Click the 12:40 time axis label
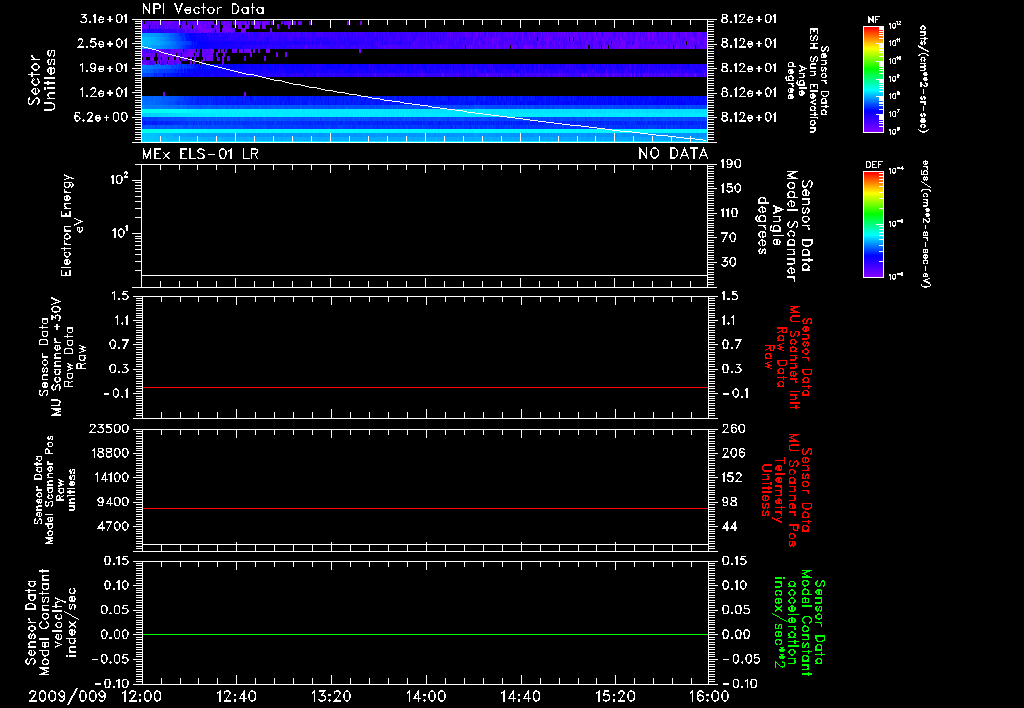The height and width of the screenshot is (708, 1024). 236,696
